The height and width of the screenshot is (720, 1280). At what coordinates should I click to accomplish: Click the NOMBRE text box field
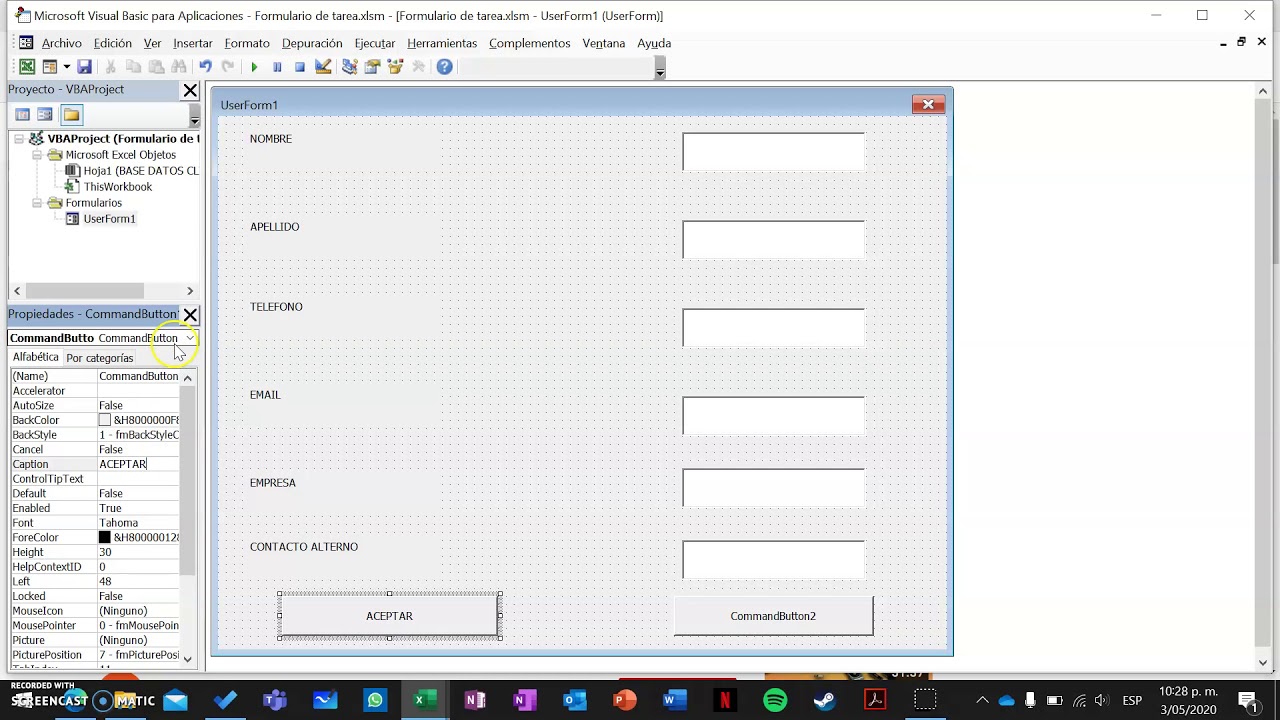773,151
